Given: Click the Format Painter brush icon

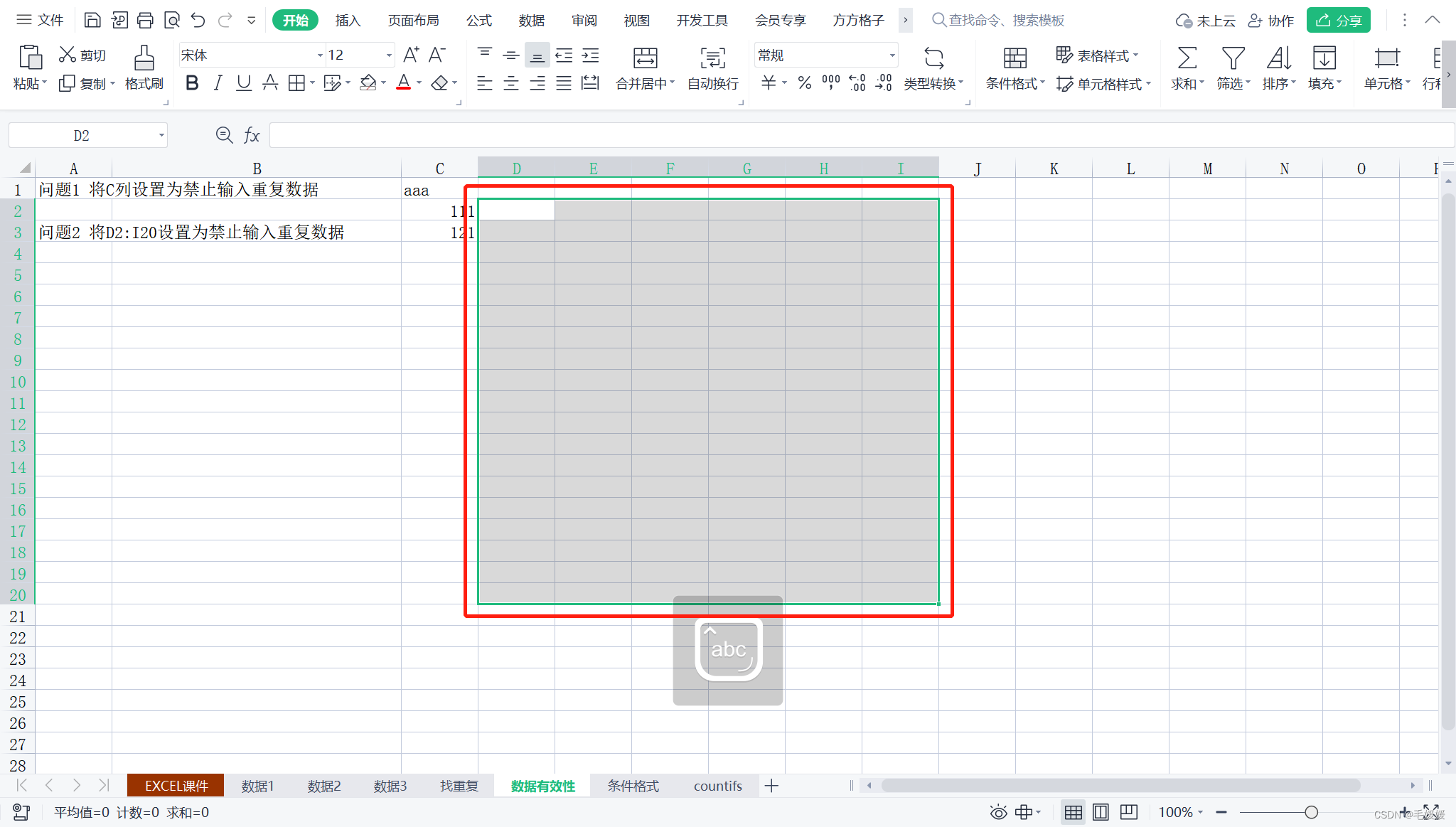Looking at the screenshot, I should click(x=144, y=58).
